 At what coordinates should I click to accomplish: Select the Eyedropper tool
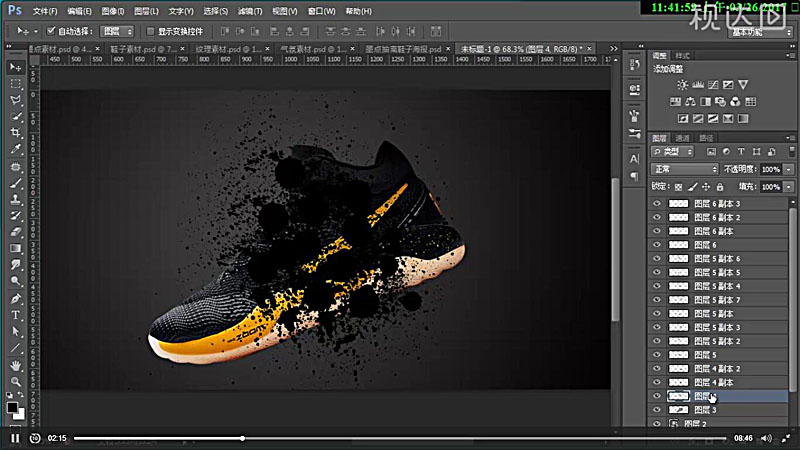(15, 149)
